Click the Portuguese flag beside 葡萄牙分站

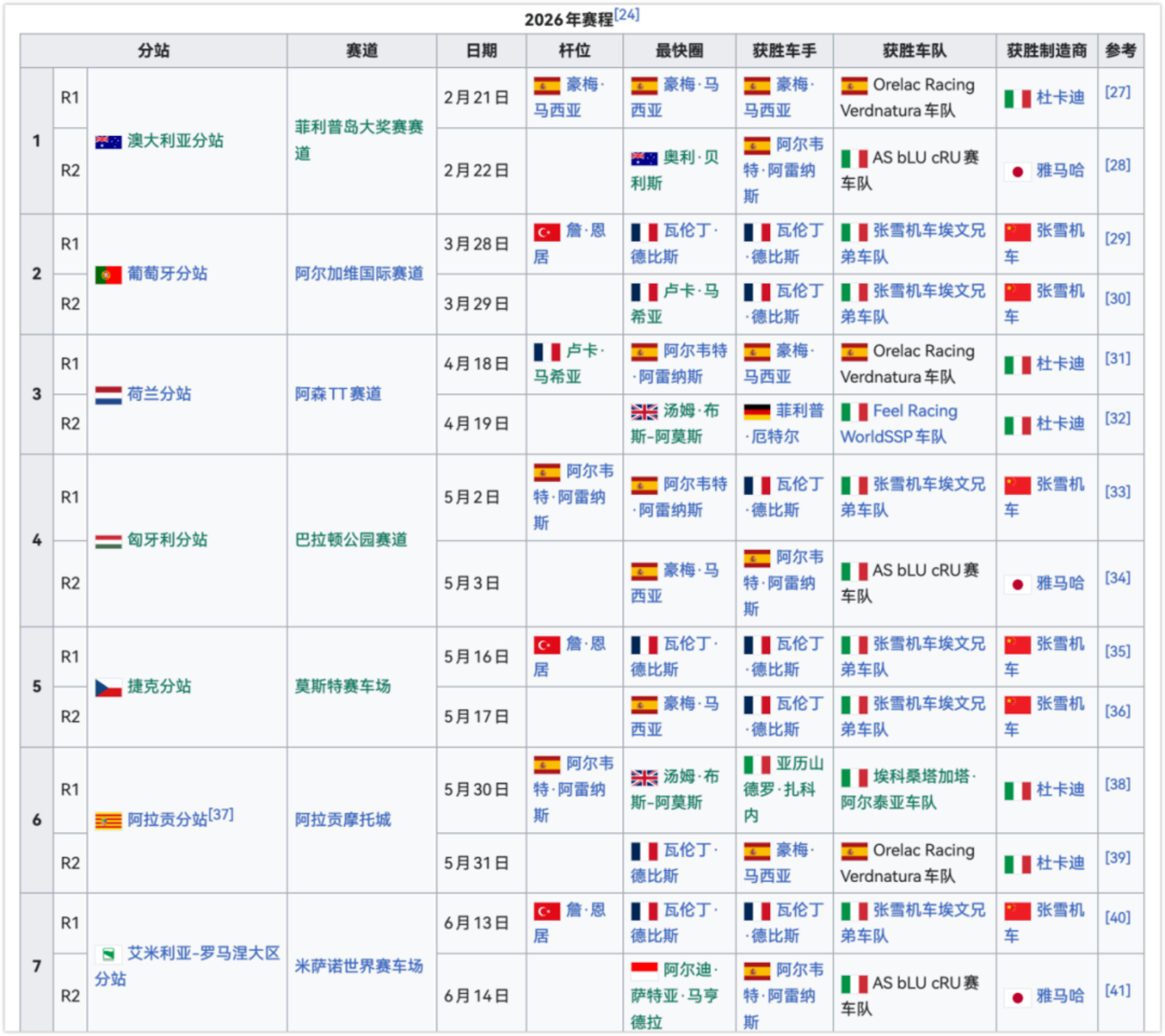[108, 275]
